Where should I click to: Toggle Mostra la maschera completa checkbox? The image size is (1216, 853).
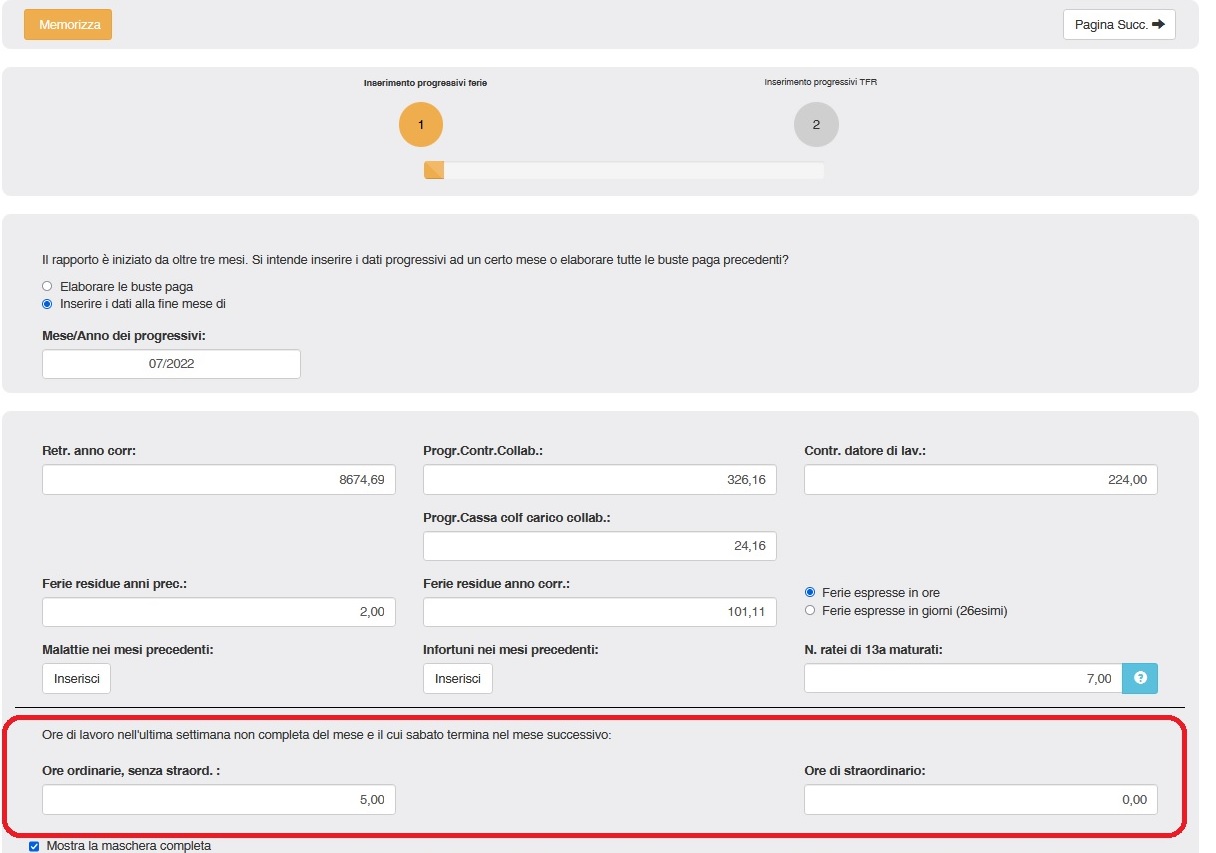[34, 846]
